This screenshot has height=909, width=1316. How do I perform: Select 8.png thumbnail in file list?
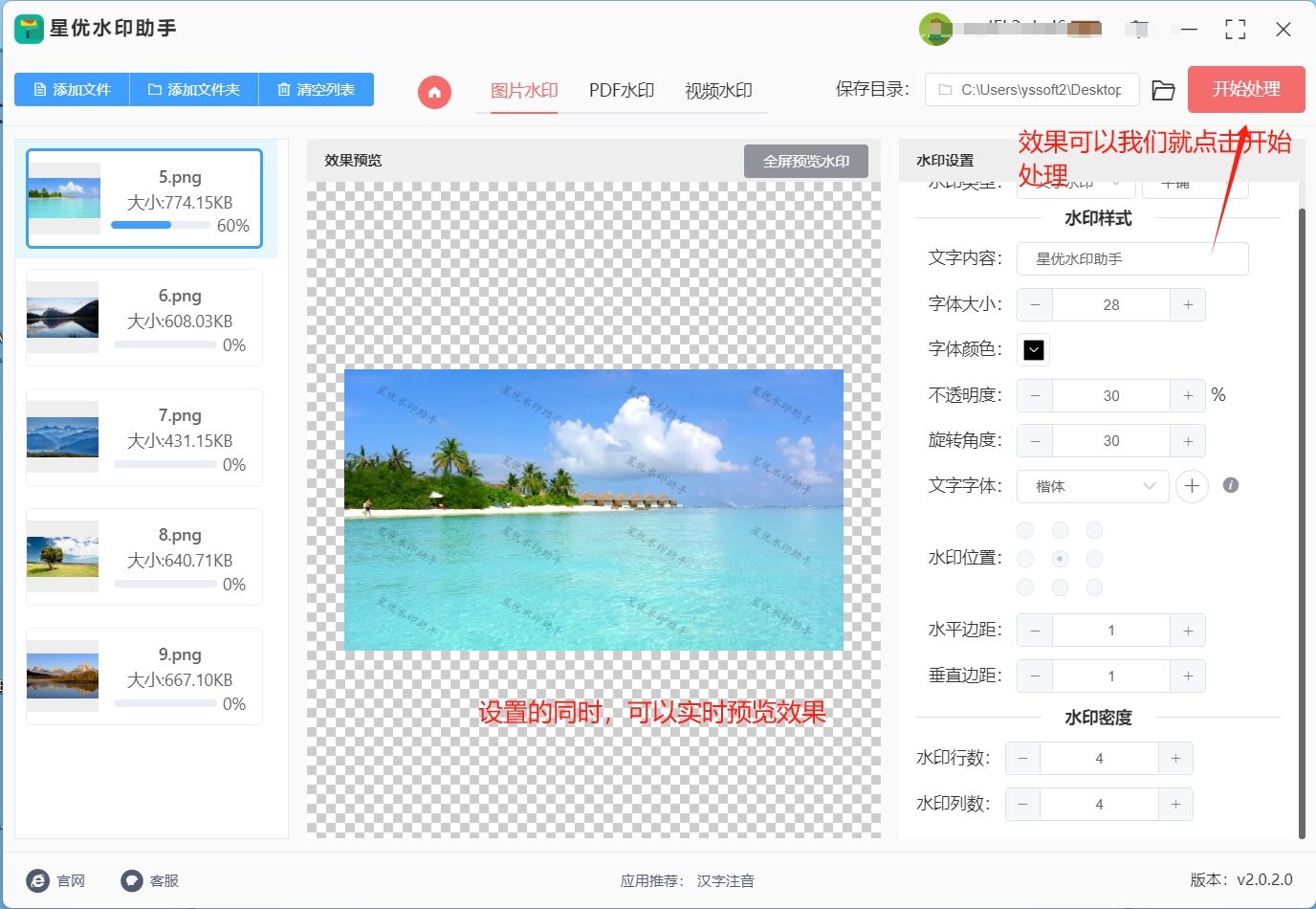click(62, 556)
